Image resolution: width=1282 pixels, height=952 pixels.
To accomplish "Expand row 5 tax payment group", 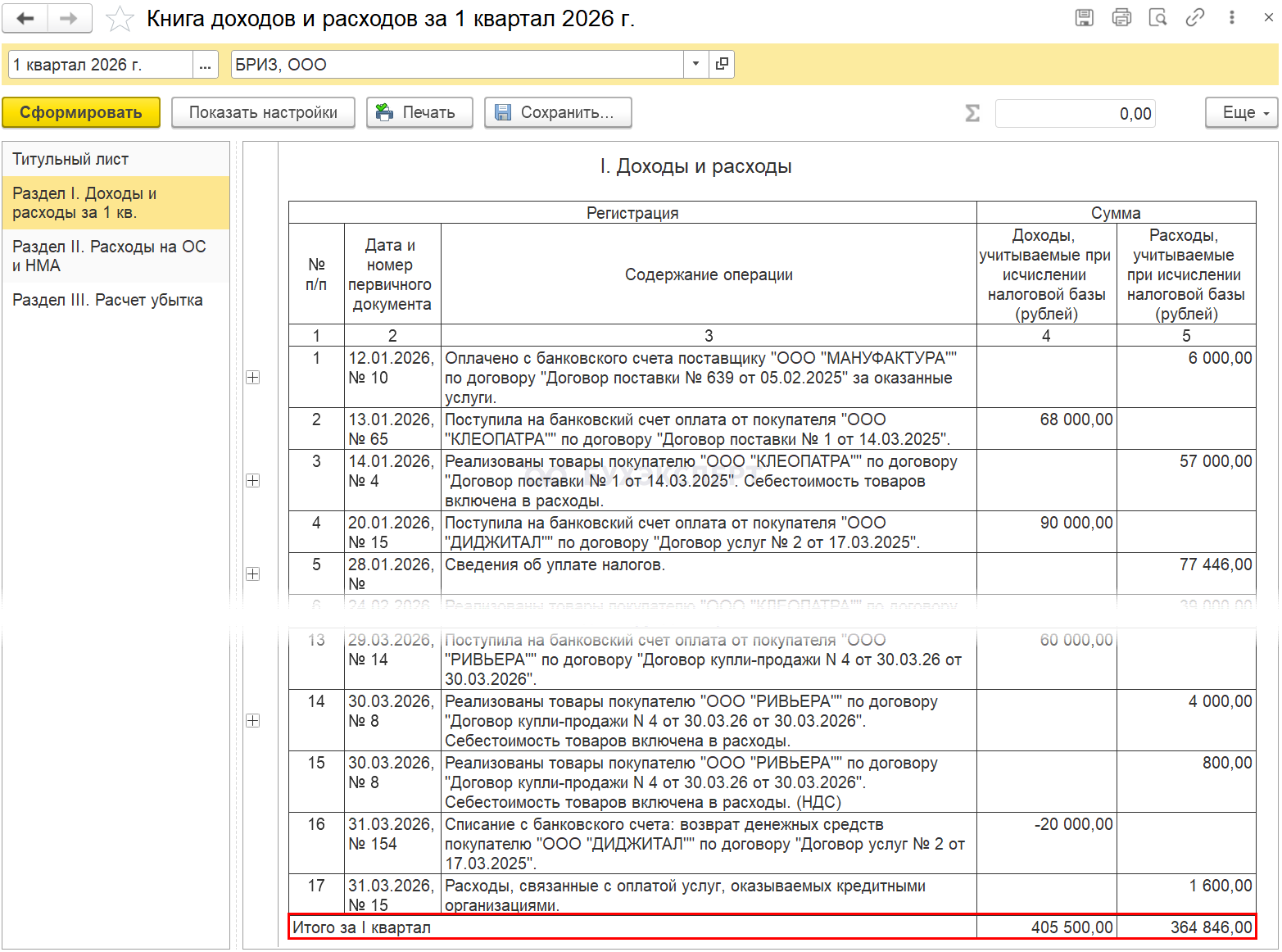I will (253, 574).
